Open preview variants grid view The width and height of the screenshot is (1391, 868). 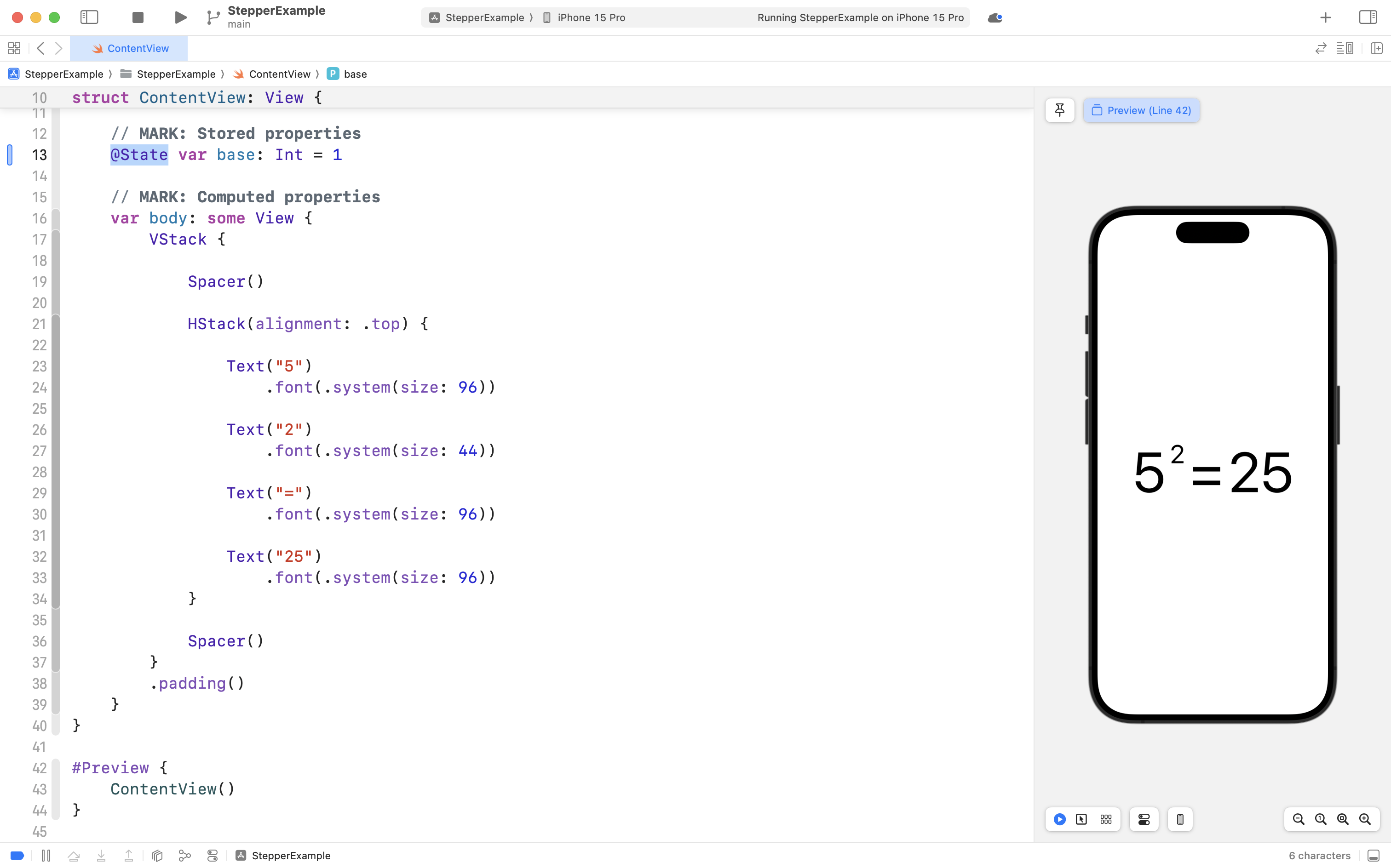[x=1105, y=819]
